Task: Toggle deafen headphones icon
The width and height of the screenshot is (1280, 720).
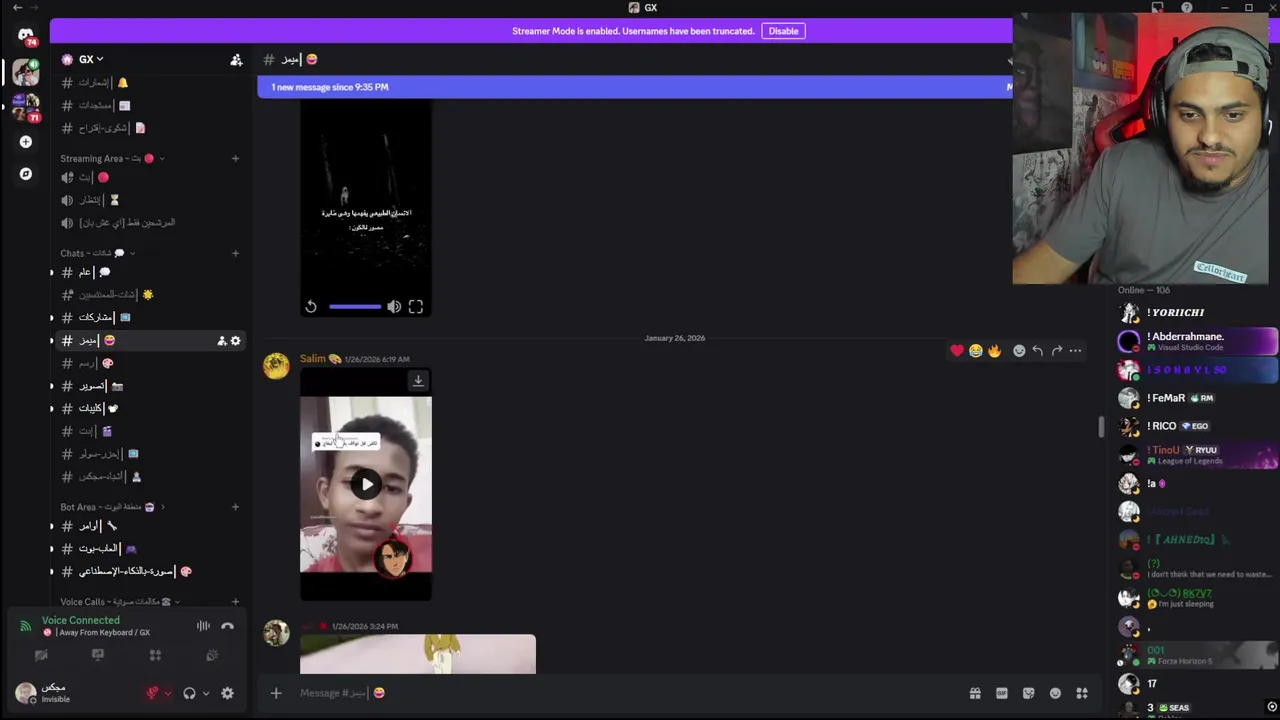Action: (x=189, y=693)
